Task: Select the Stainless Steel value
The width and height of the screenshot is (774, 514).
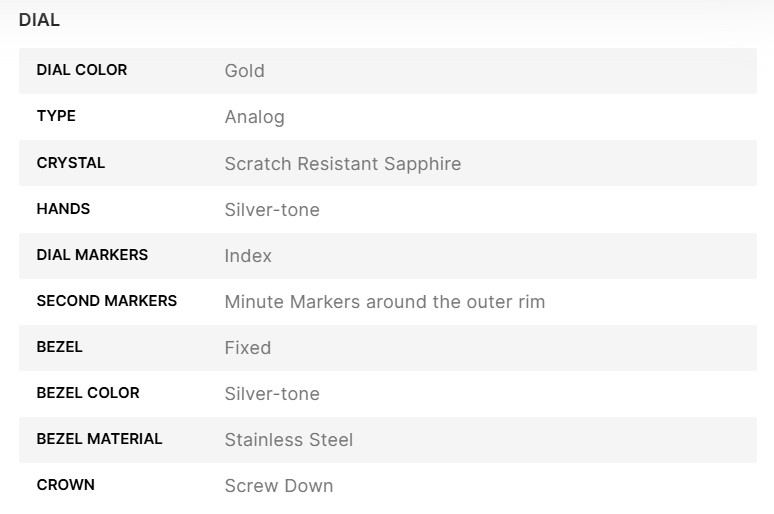Action: pos(288,439)
